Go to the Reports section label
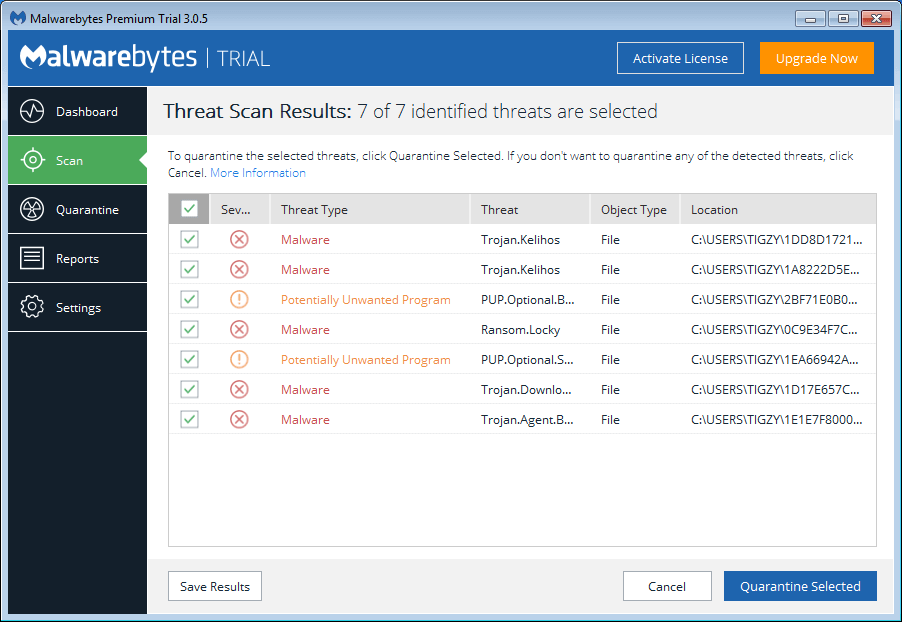This screenshot has height=622, width=902. tap(77, 259)
